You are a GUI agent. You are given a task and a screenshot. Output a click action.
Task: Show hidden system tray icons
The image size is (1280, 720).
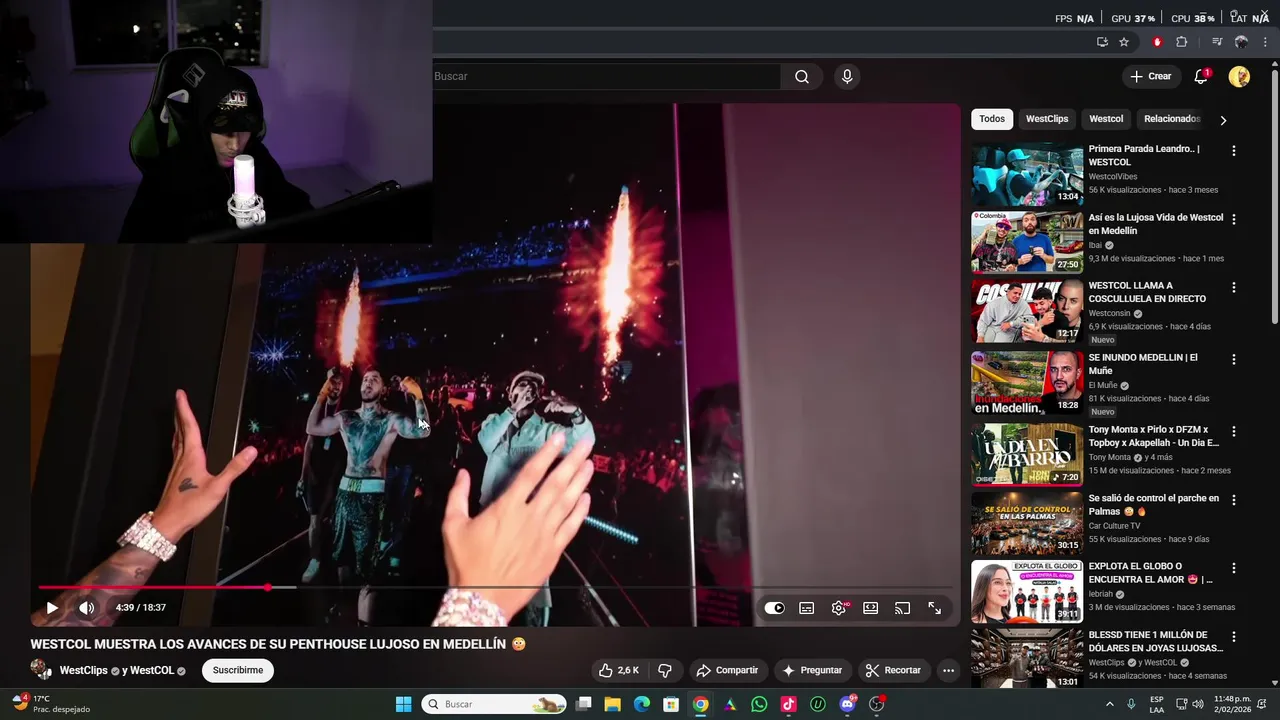[x=1109, y=704]
